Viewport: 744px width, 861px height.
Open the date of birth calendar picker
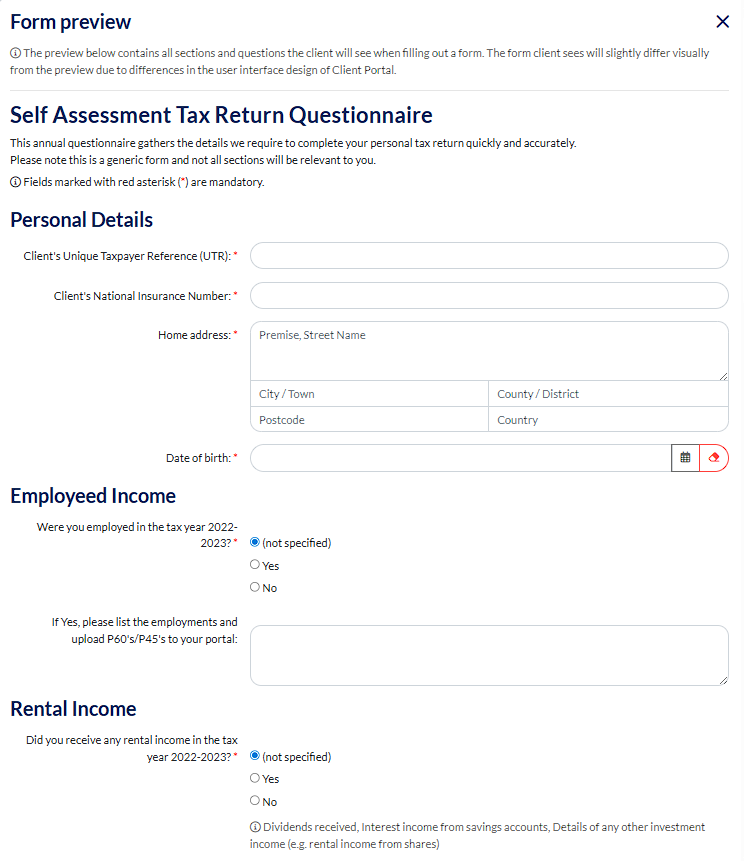(x=685, y=458)
